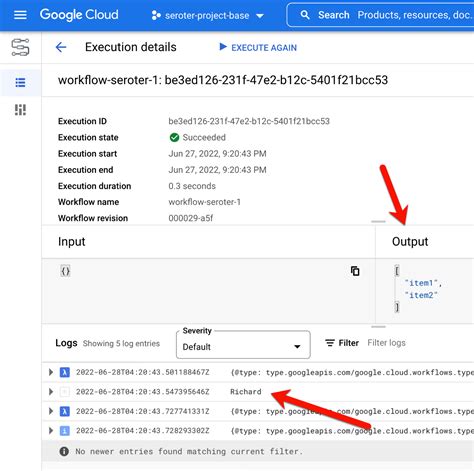Click the search magnifier icon
Screen dimensions: 474x471
point(305,15)
